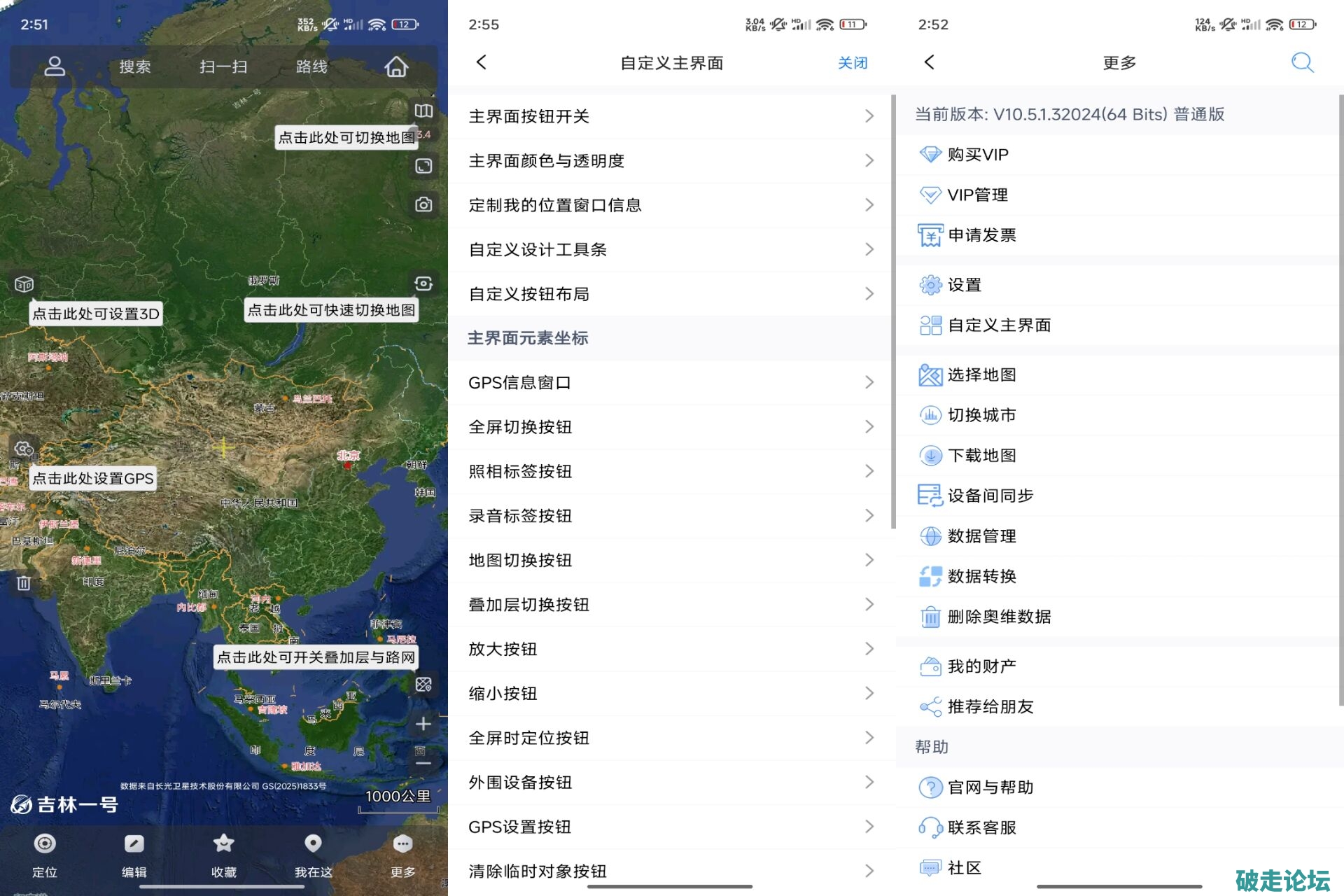Tap the home icon in the top bar
The width and height of the screenshot is (1344, 896).
[396, 66]
